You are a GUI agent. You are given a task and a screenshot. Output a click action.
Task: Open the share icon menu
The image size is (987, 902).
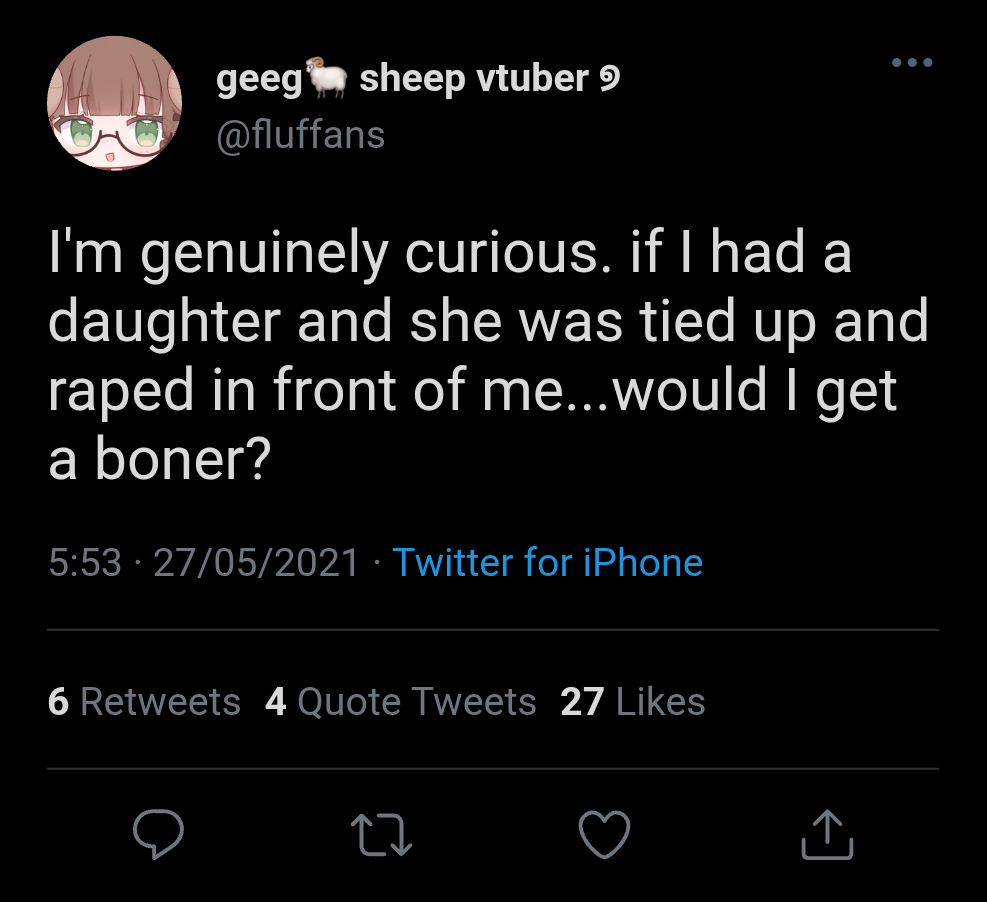[828, 835]
